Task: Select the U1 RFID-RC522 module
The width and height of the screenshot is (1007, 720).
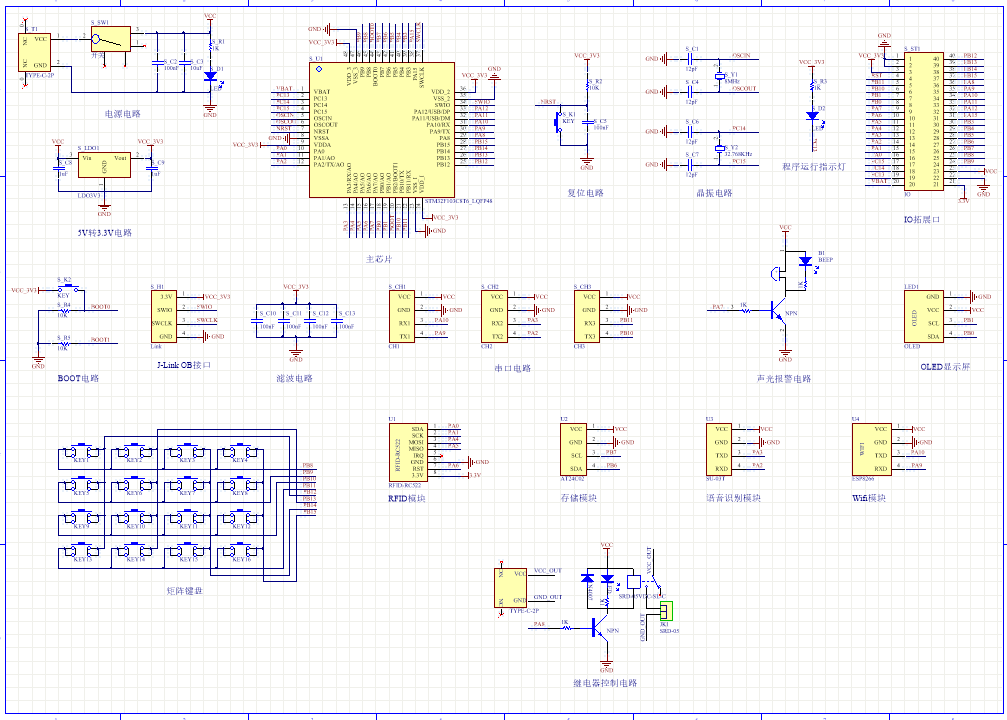Action: coord(407,452)
